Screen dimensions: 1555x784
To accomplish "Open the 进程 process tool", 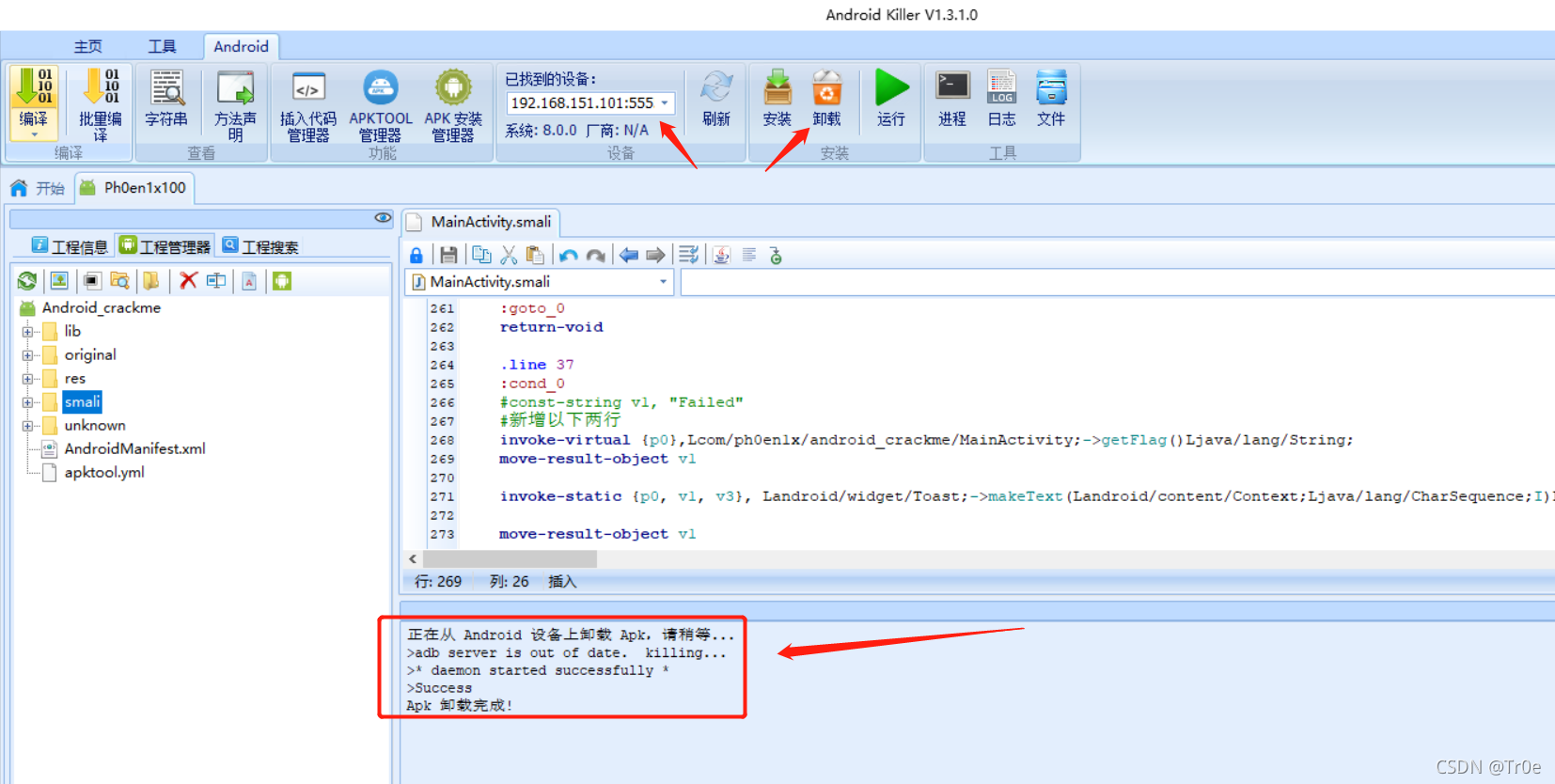I will 952,98.
